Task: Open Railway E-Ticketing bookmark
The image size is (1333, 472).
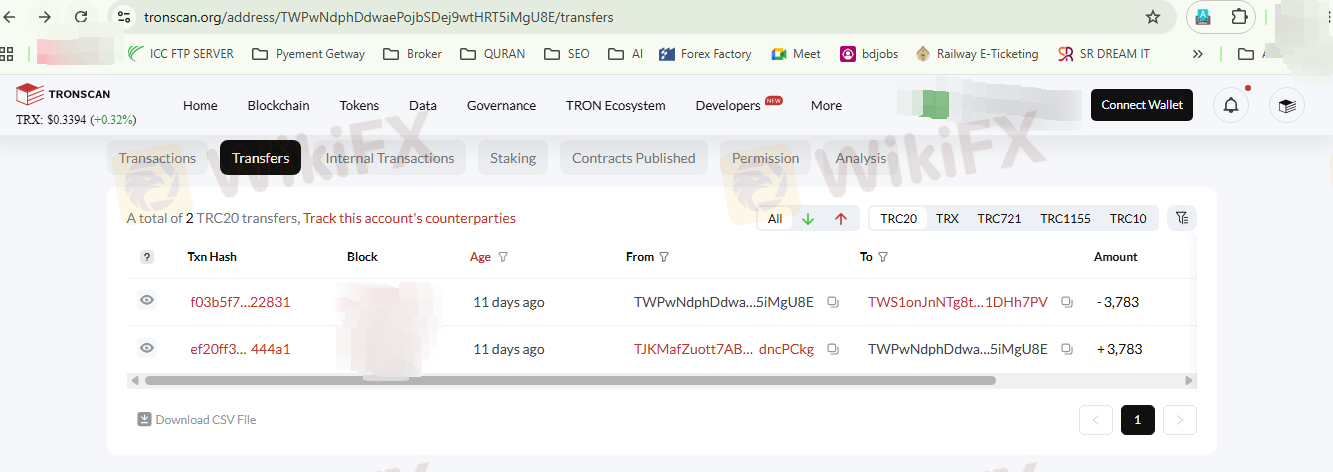Action: tap(977, 54)
